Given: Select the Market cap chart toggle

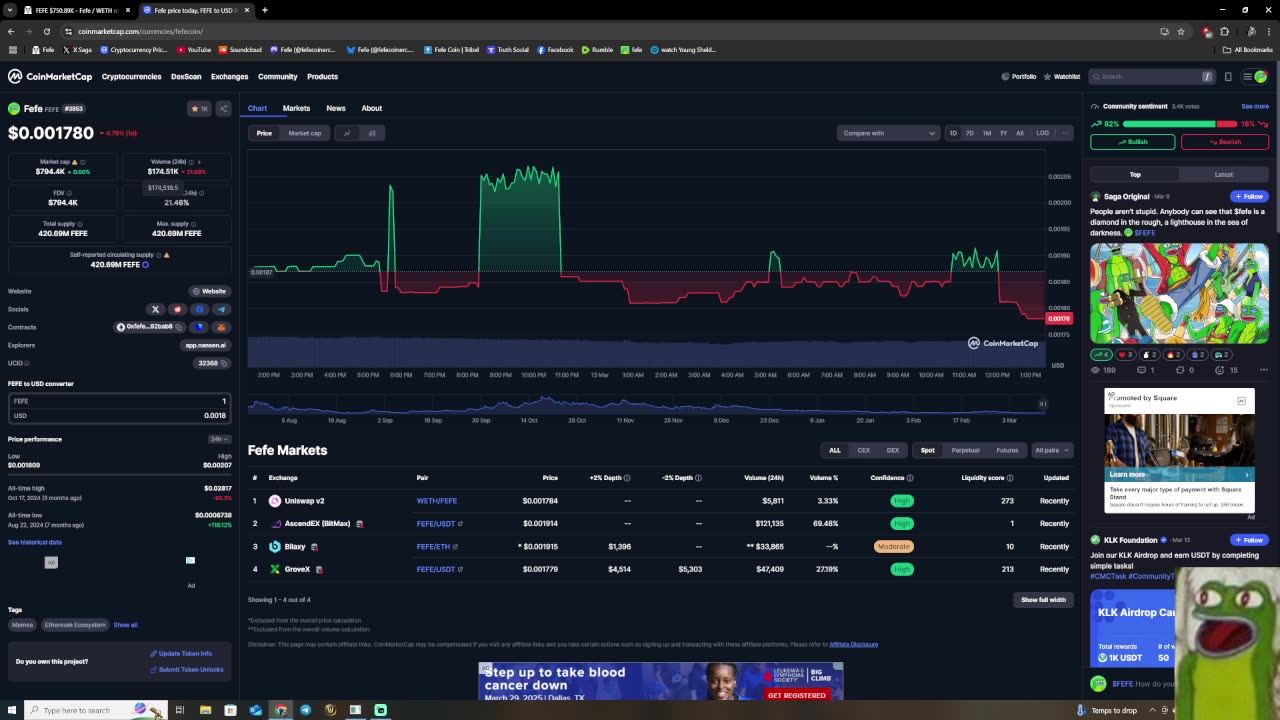Looking at the screenshot, I should tap(305, 133).
